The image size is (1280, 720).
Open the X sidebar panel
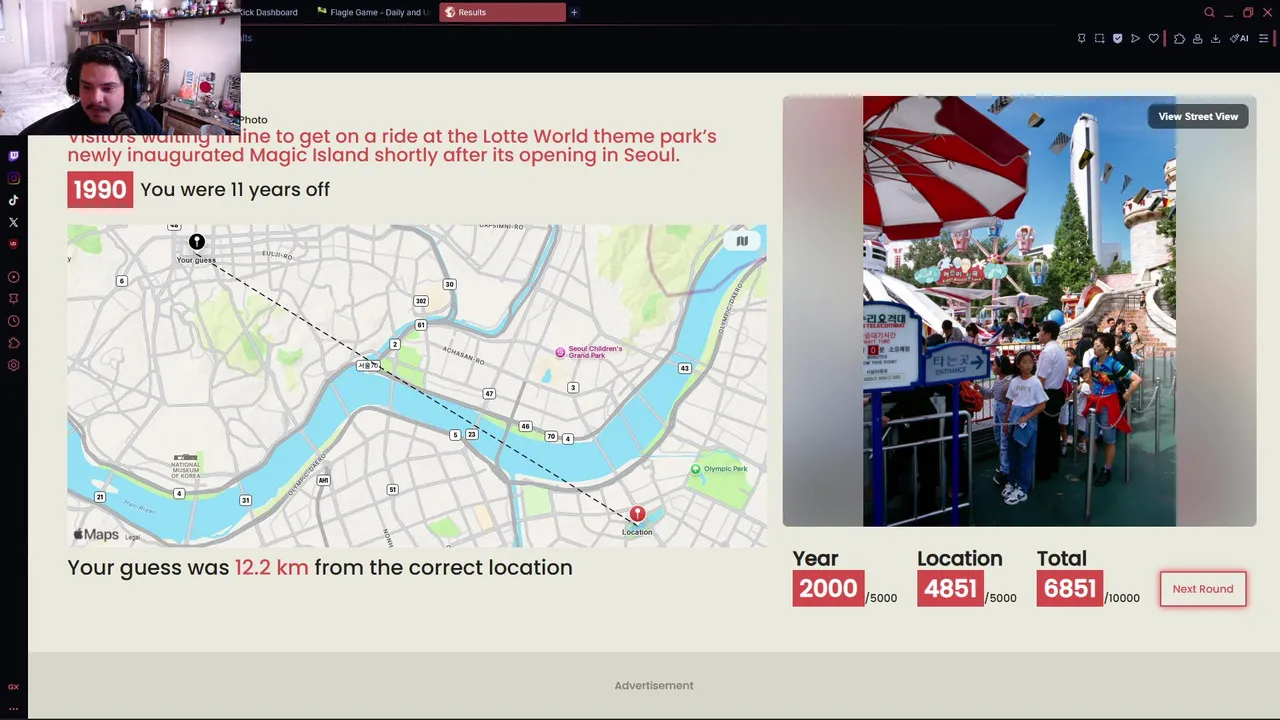pyautogui.click(x=13, y=222)
